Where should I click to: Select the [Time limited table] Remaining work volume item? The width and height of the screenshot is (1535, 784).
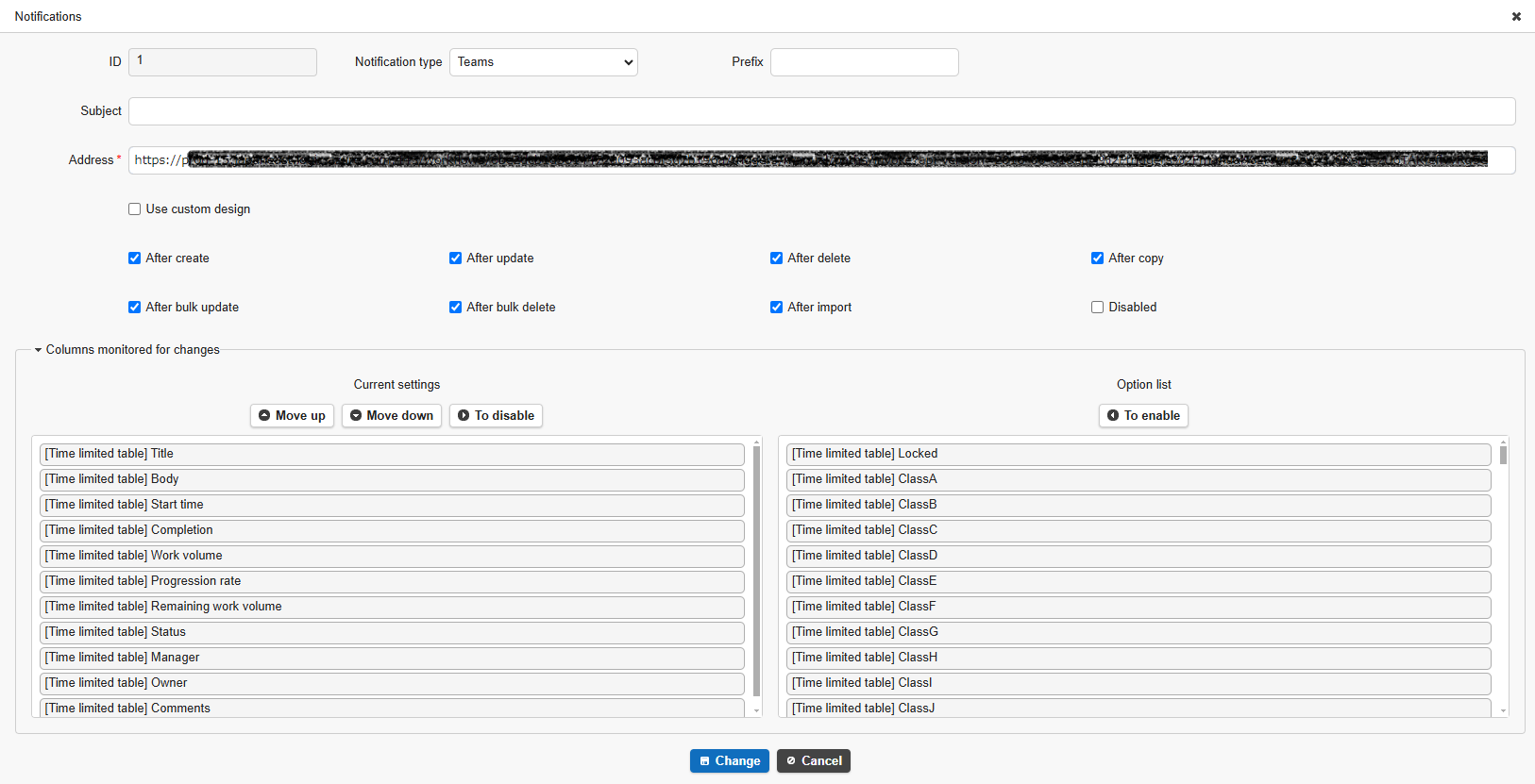[x=392, y=607]
